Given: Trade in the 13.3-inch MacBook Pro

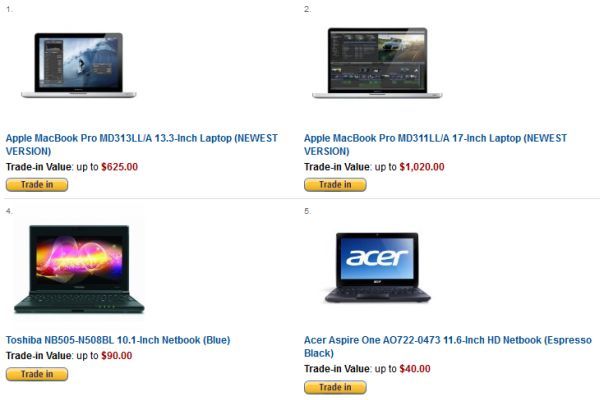Looking at the screenshot, I should (37, 184).
